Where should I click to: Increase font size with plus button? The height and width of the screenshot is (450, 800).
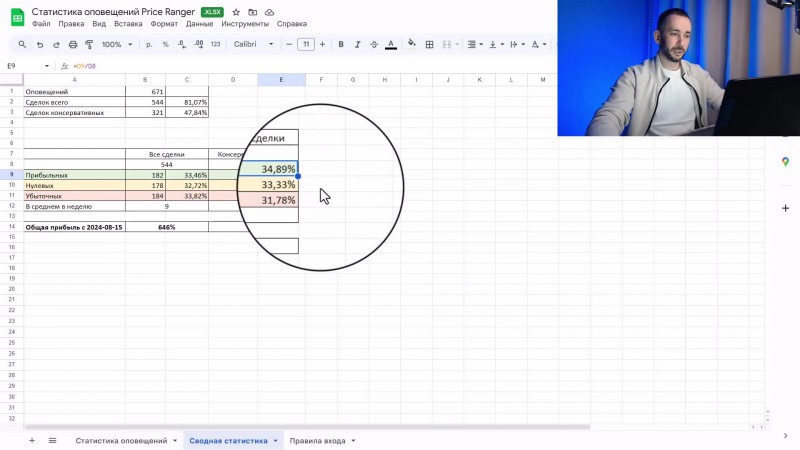[322, 44]
